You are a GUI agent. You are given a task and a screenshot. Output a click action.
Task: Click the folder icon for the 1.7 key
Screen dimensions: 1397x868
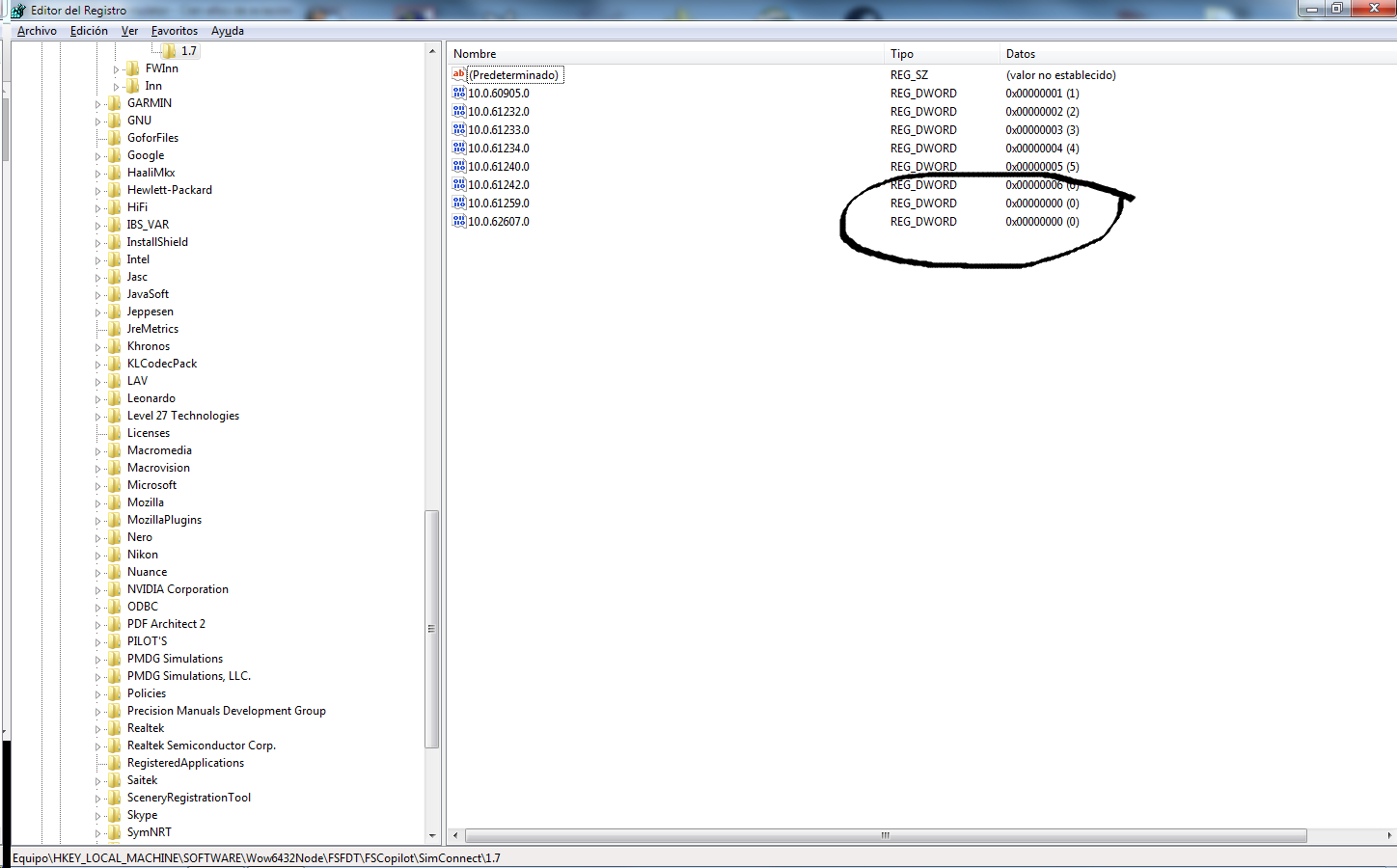point(169,51)
